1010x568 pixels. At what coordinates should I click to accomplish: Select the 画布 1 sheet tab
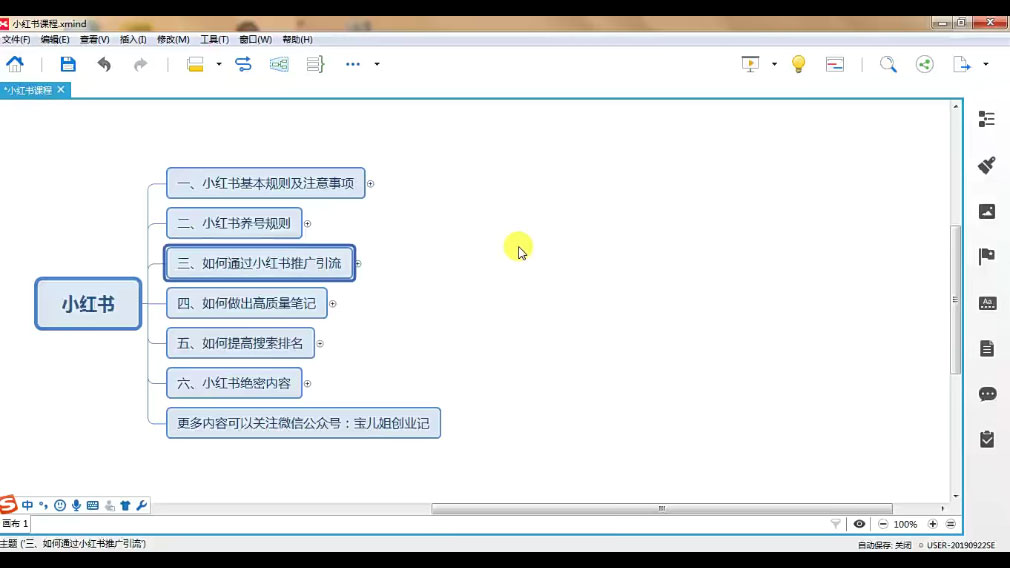(15, 524)
